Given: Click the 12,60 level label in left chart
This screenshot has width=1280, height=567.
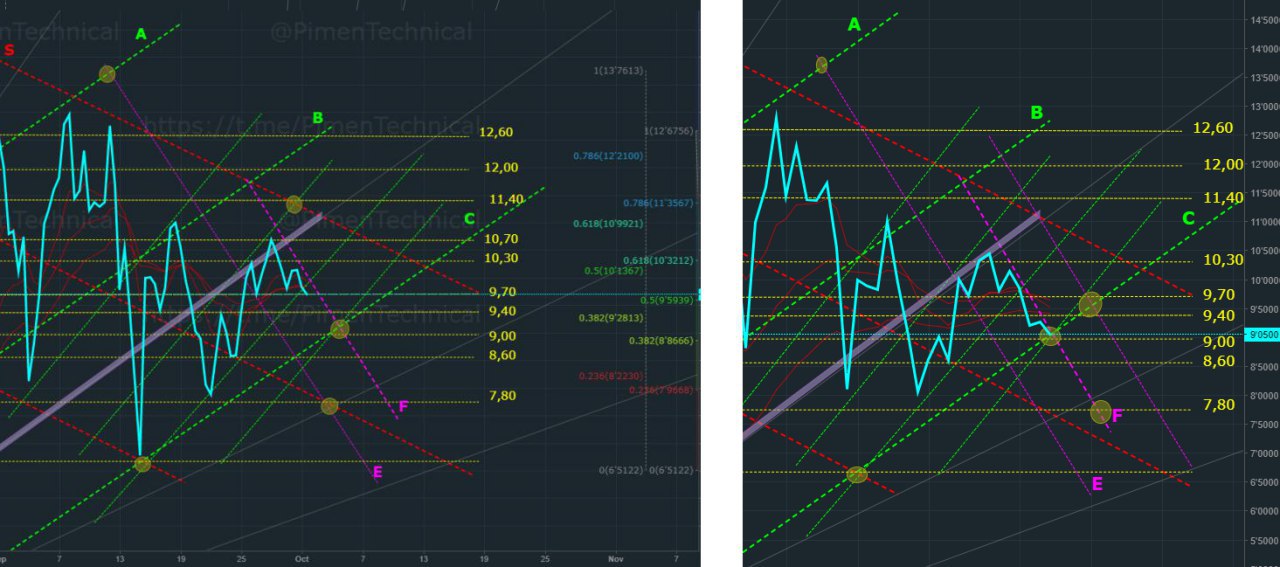Looking at the screenshot, I should [x=495, y=132].
